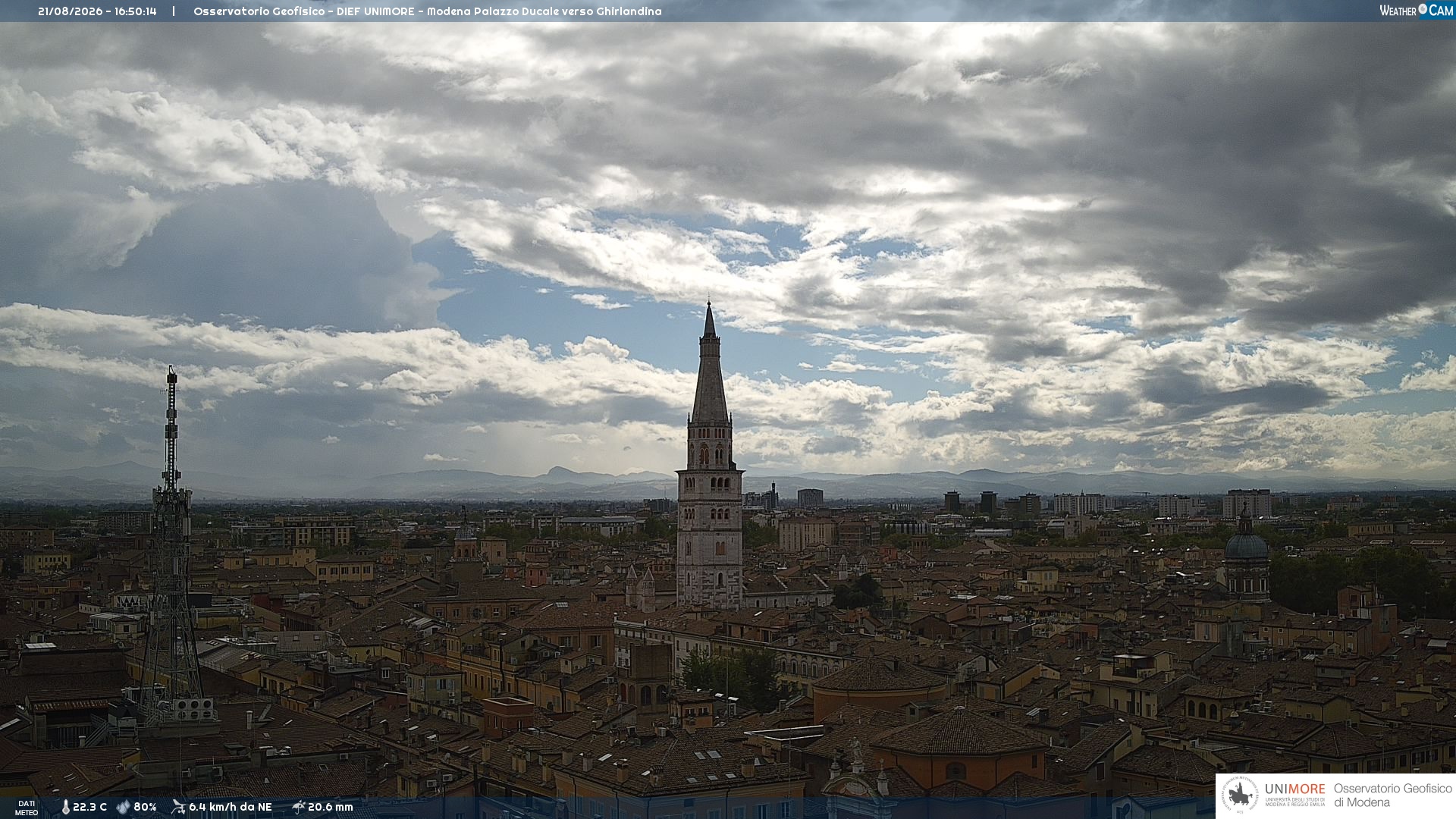1456x819 pixels.
Task: Click the 20.6 mm rainfall value
Action: pos(330,807)
